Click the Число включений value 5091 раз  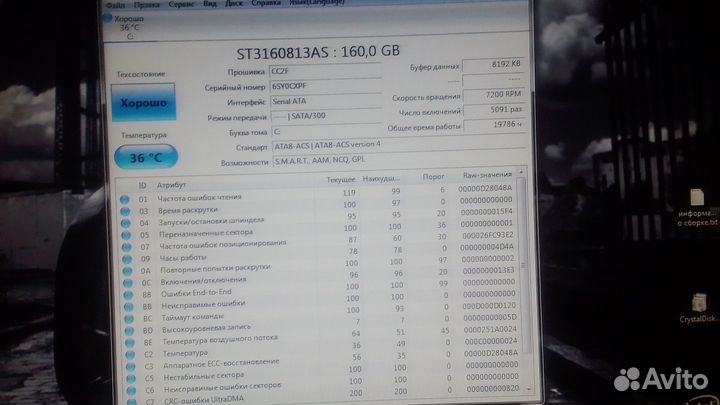[495, 110]
